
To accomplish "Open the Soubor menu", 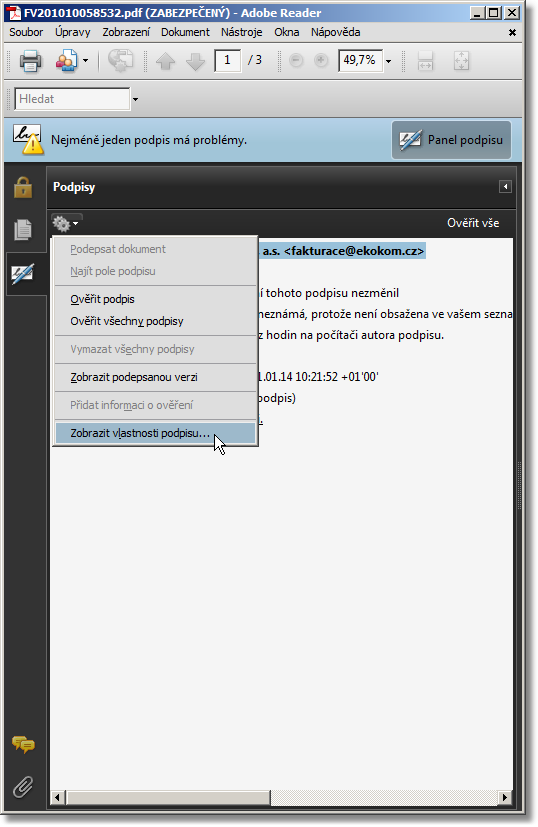I will pos(26,32).
